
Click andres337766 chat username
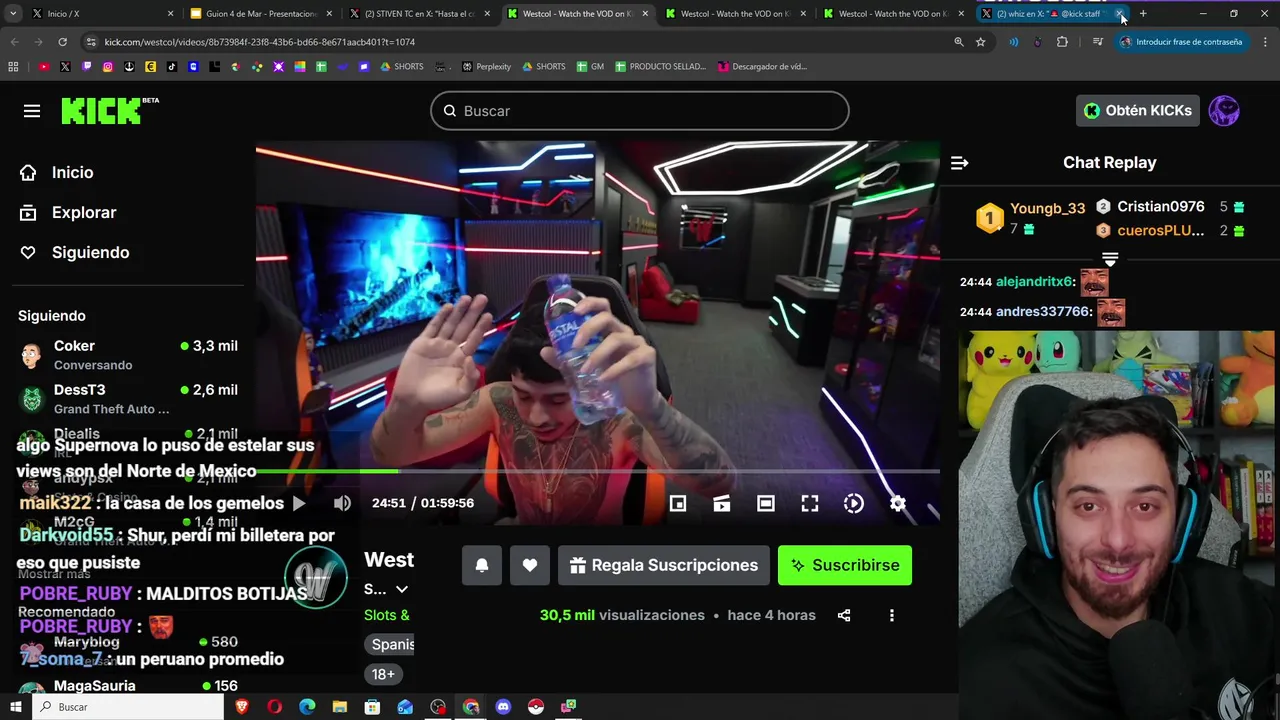click(1043, 312)
